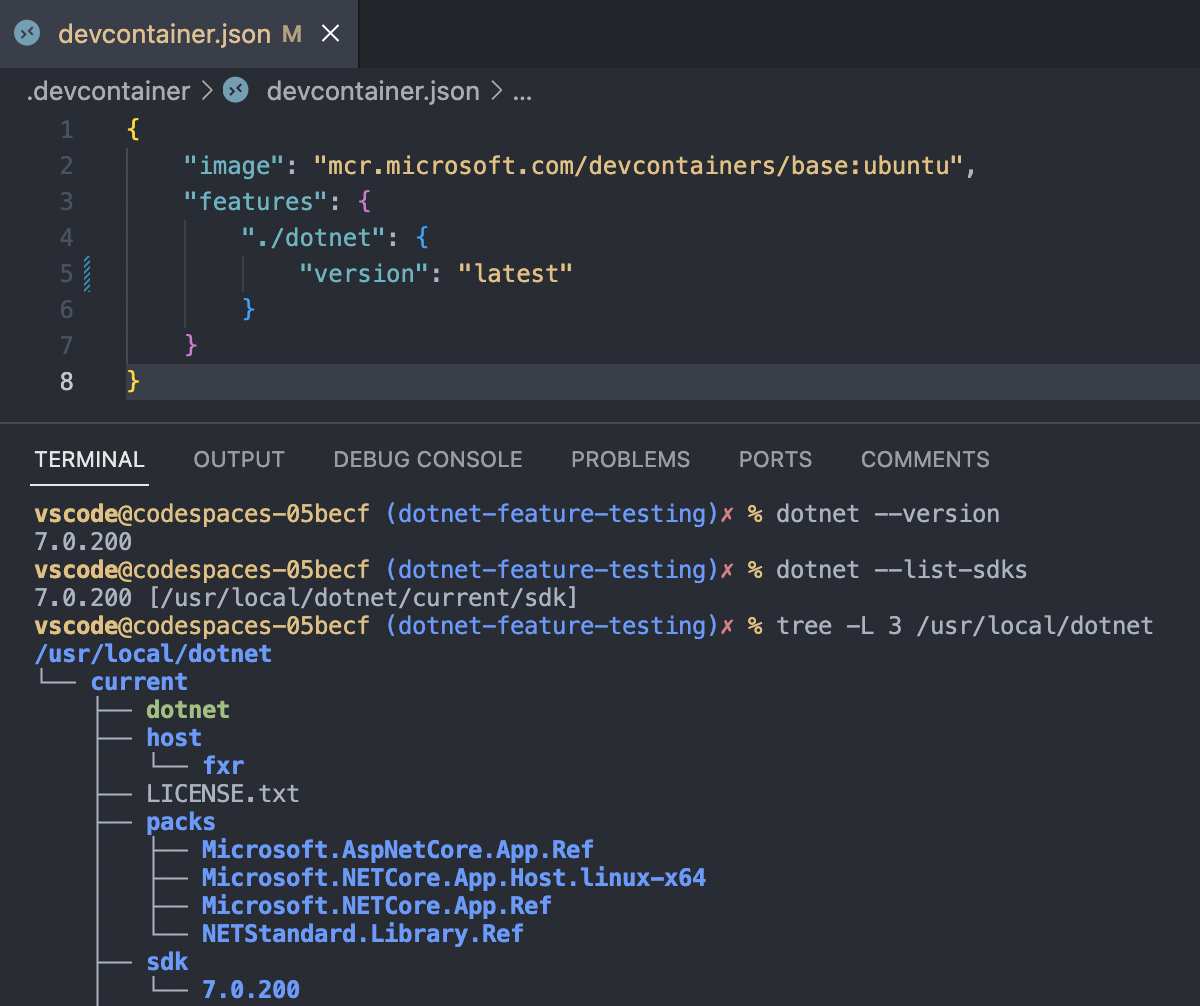Click LICENSE.txt in the tree output
The height and width of the screenshot is (1006, 1200).
click(x=223, y=794)
